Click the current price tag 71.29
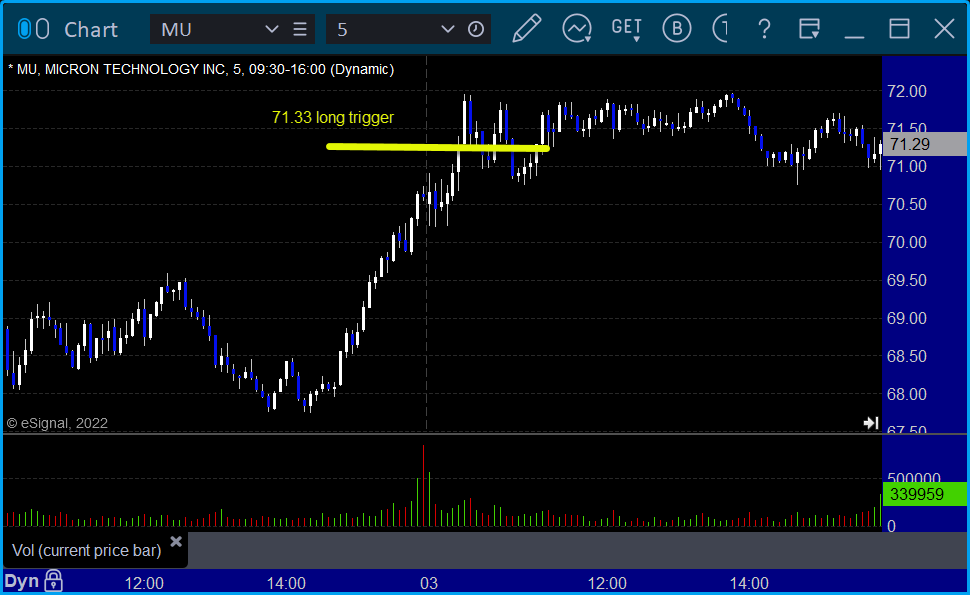The height and width of the screenshot is (595, 970). pos(925,144)
